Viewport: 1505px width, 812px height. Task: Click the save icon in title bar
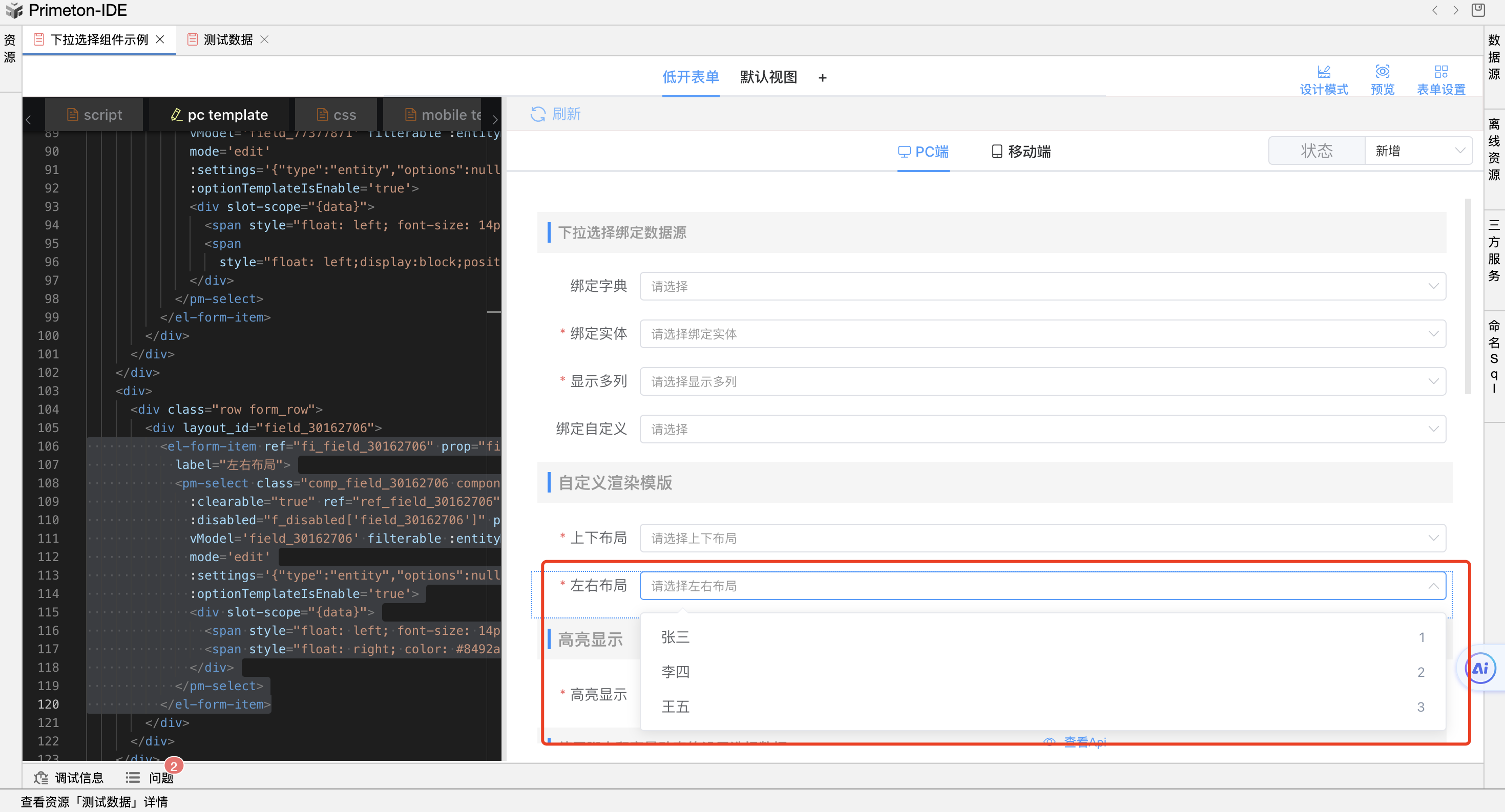coord(1477,10)
